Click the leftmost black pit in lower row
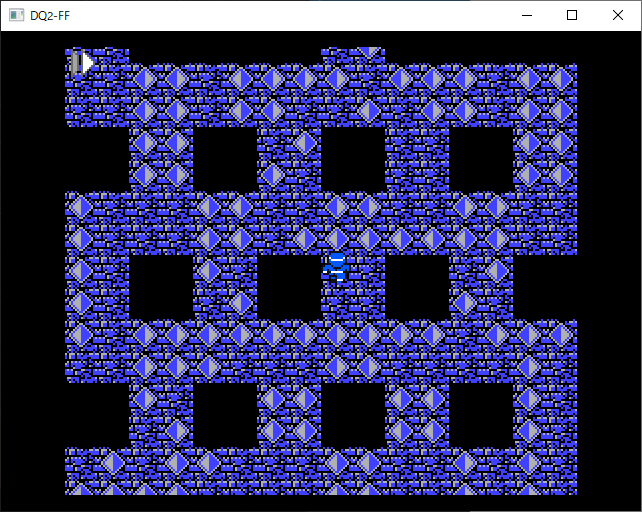Screen dimensions: 642x512 [224, 416]
